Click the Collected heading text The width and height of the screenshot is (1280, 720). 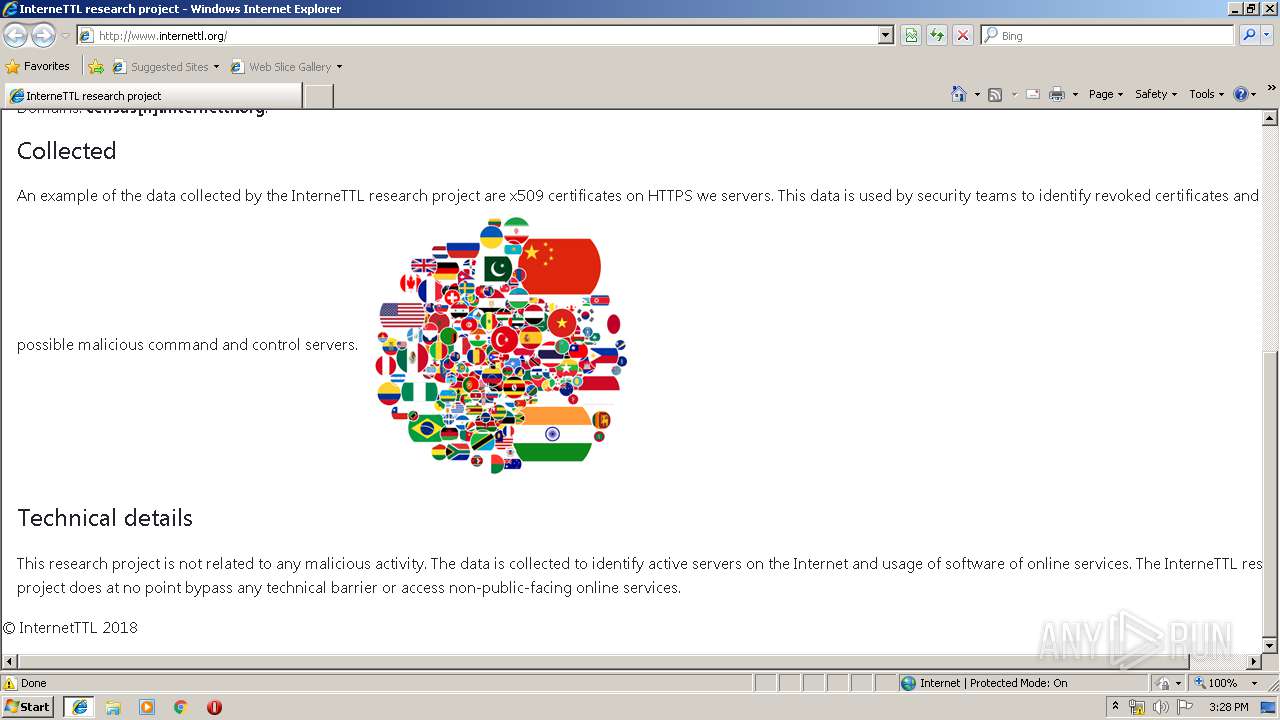[x=67, y=151]
